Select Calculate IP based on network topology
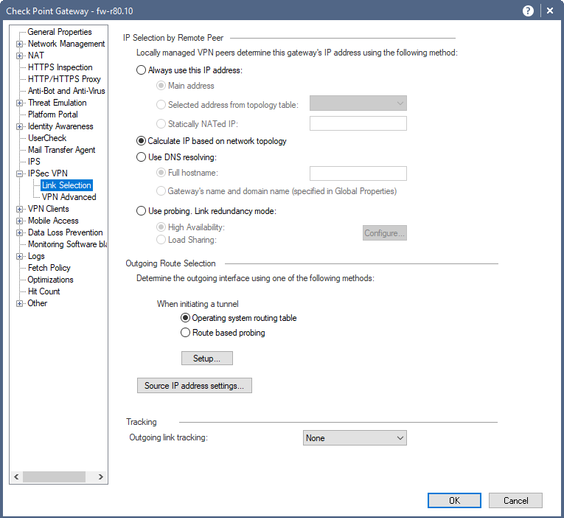 141,141
